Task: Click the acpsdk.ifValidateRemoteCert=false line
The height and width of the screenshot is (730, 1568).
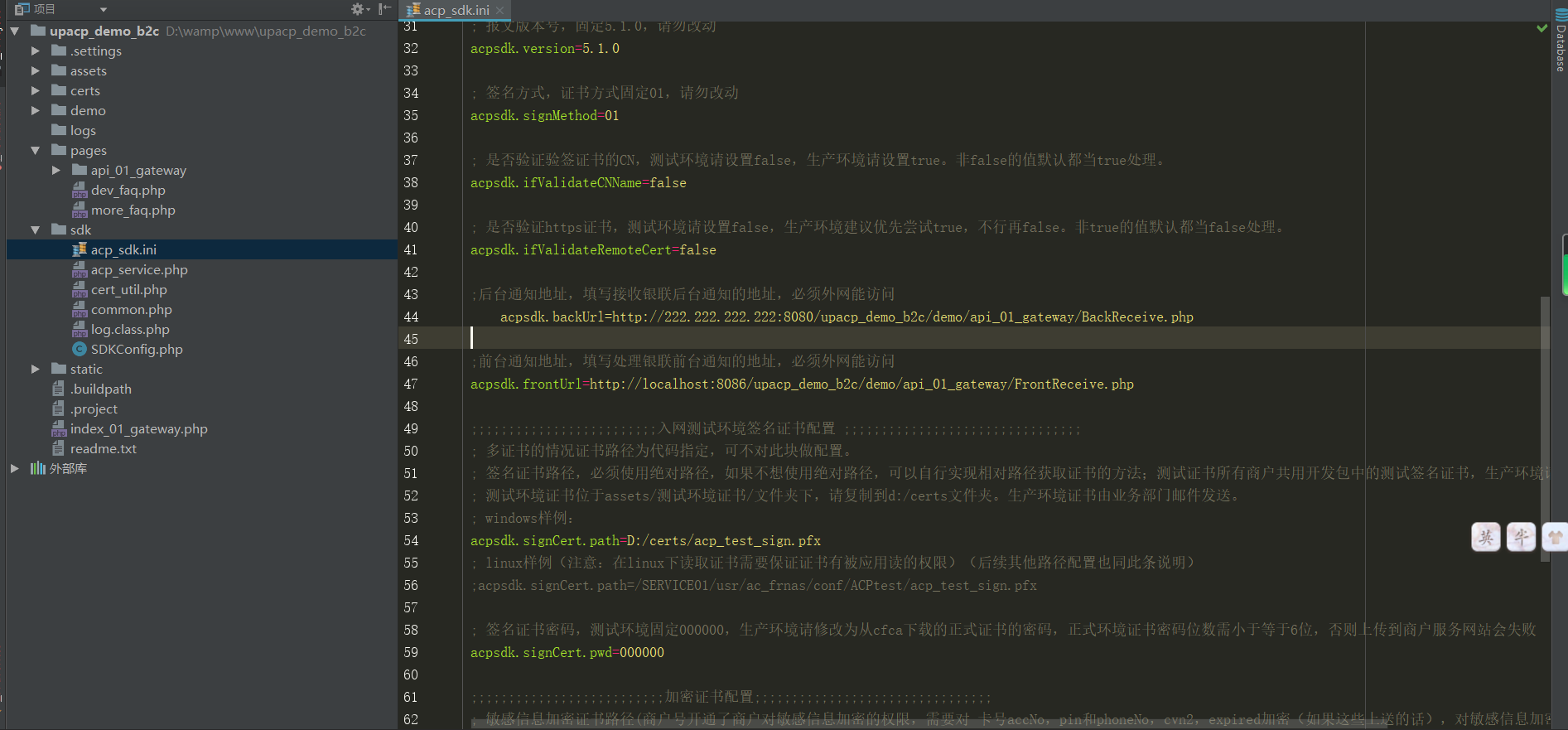Action: (x=593, y=250)
